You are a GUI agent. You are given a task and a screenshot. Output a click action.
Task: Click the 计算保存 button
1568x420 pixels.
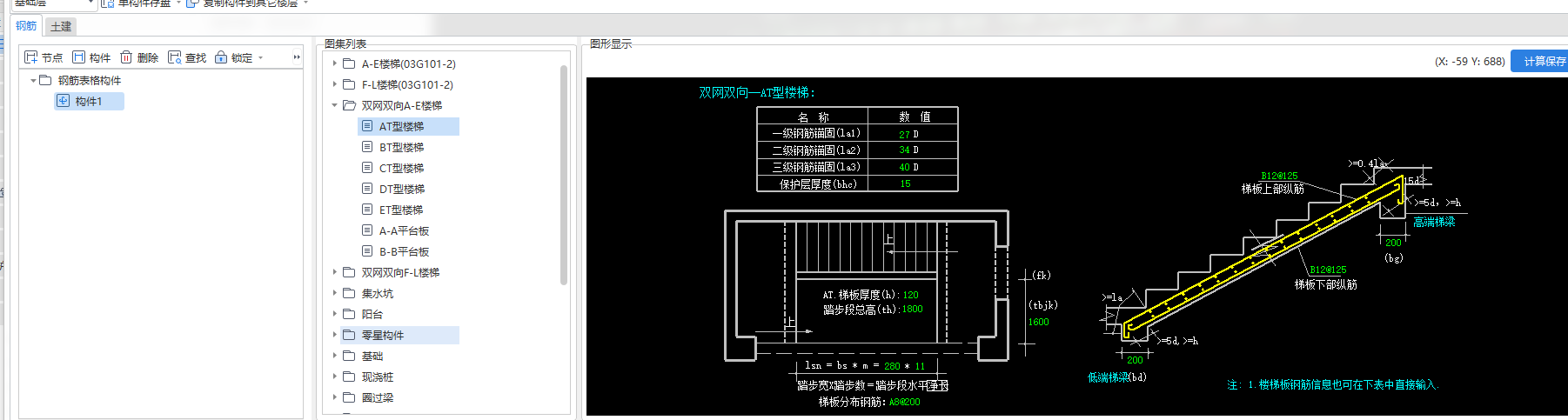1539,61
